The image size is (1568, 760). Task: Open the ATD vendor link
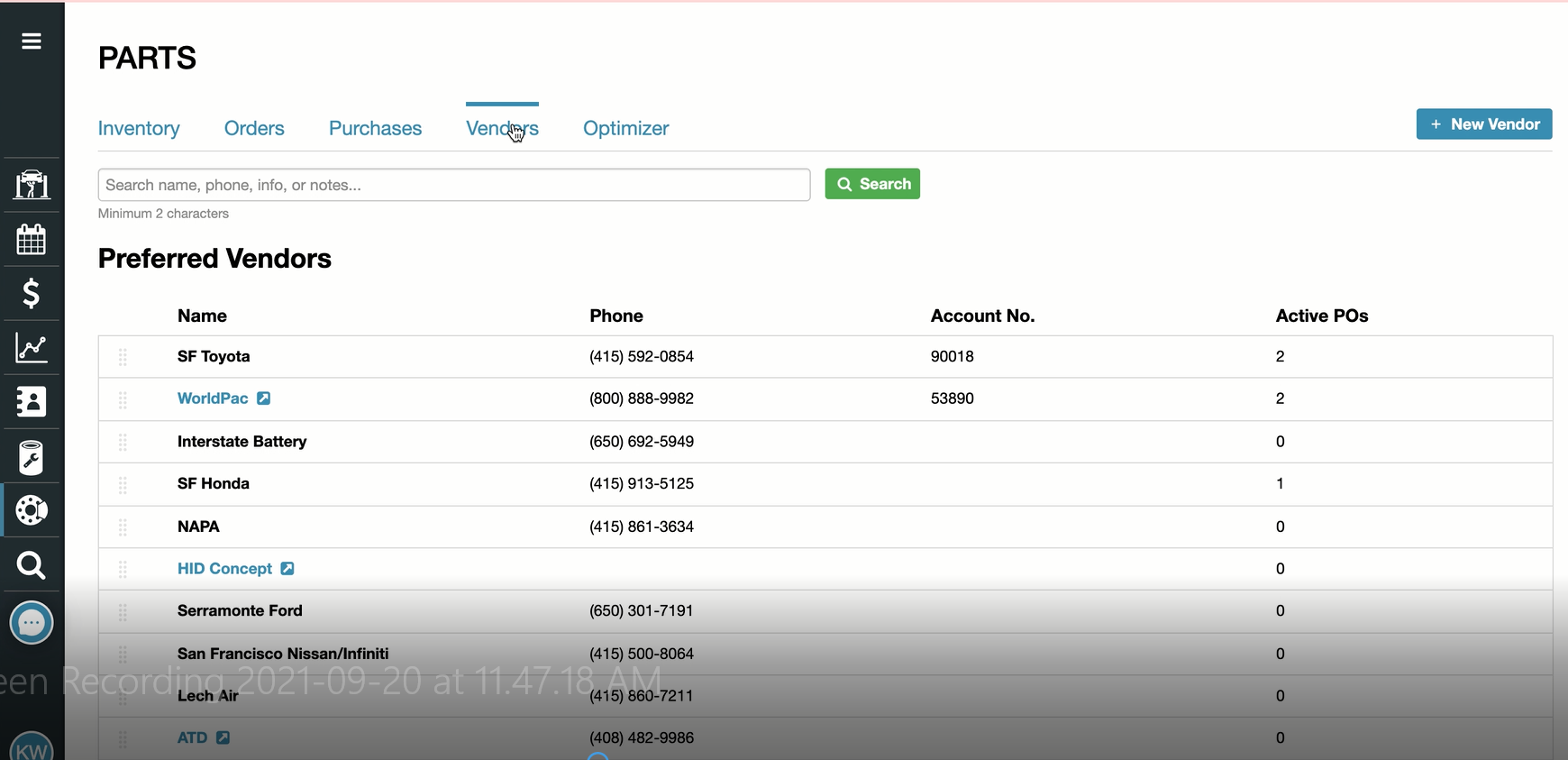click(x=192, y=737)
